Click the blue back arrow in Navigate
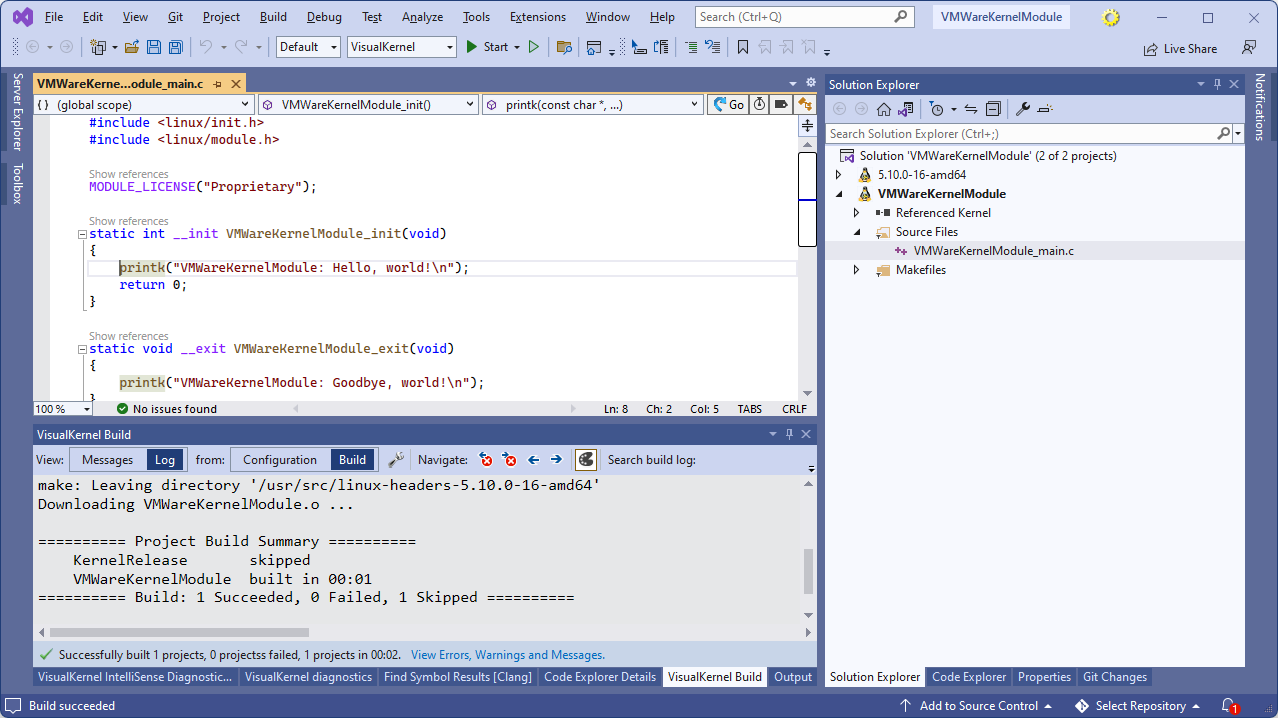 pyautogui.click(x=533, y=460)
